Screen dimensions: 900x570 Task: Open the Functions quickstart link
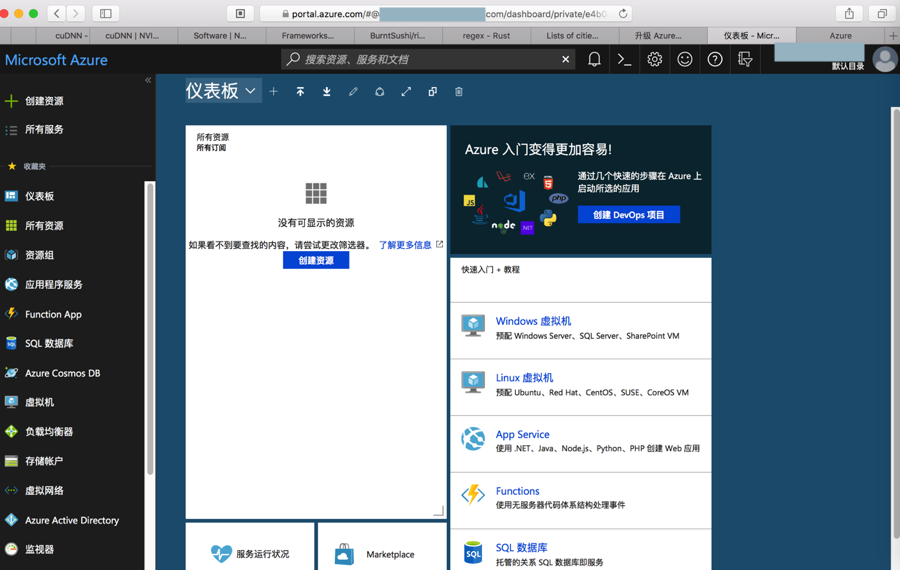coord(517,491)
